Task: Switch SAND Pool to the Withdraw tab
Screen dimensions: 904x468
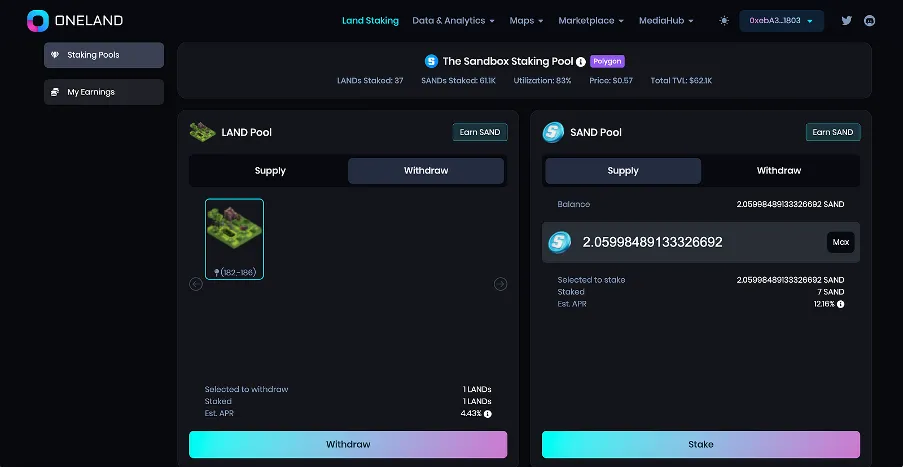Action: pyautogui.click(x=778, y=171)
